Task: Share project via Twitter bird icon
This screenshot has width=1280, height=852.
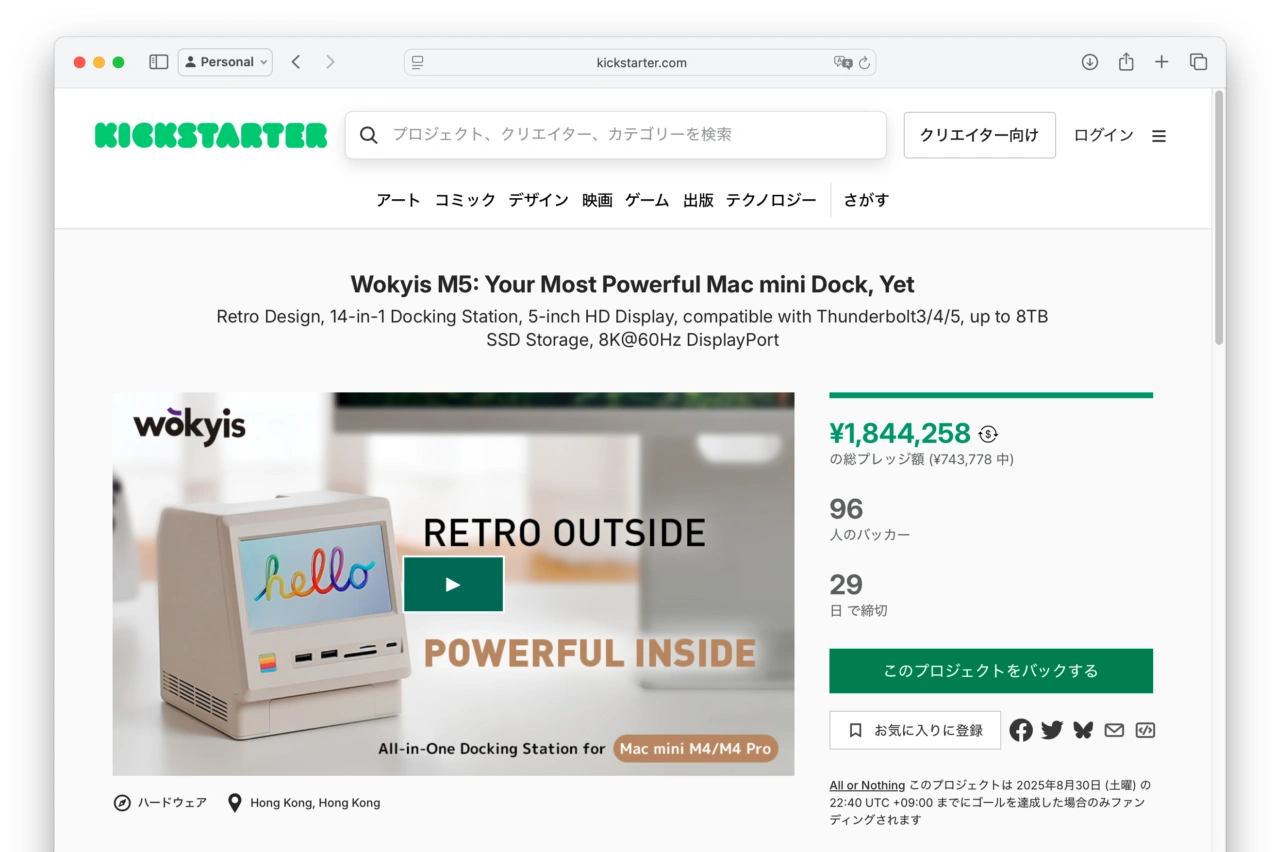Action: pyautogui.click(x=1052, y=730)
